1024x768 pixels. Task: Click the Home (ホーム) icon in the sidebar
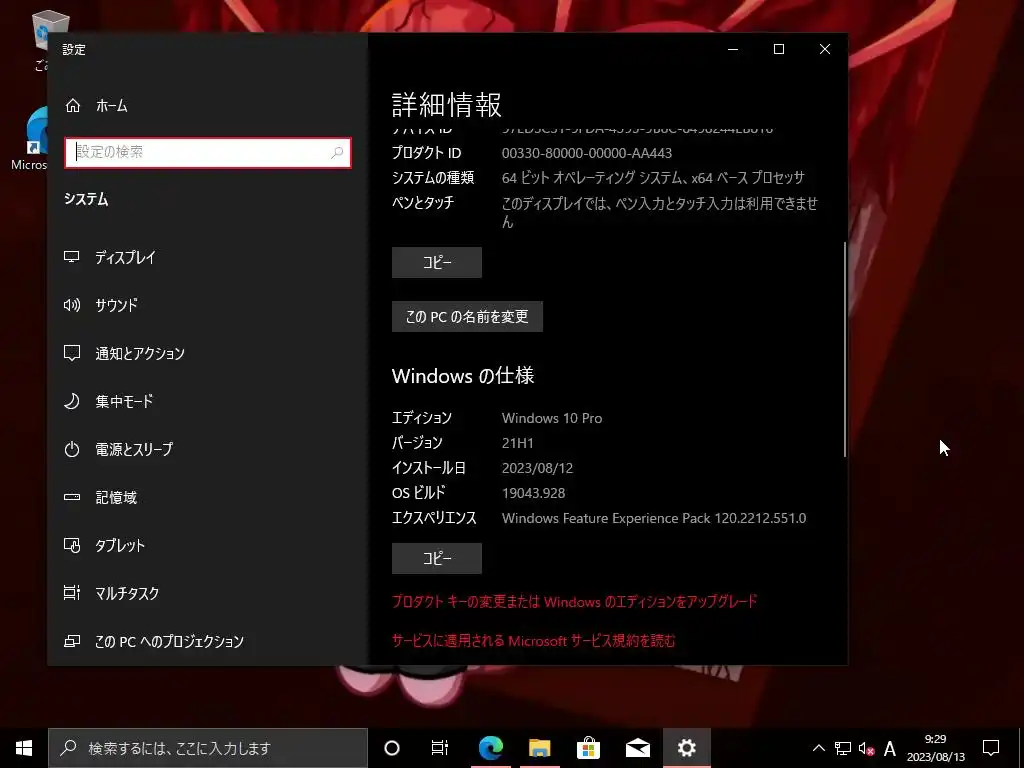click(72, 105)
